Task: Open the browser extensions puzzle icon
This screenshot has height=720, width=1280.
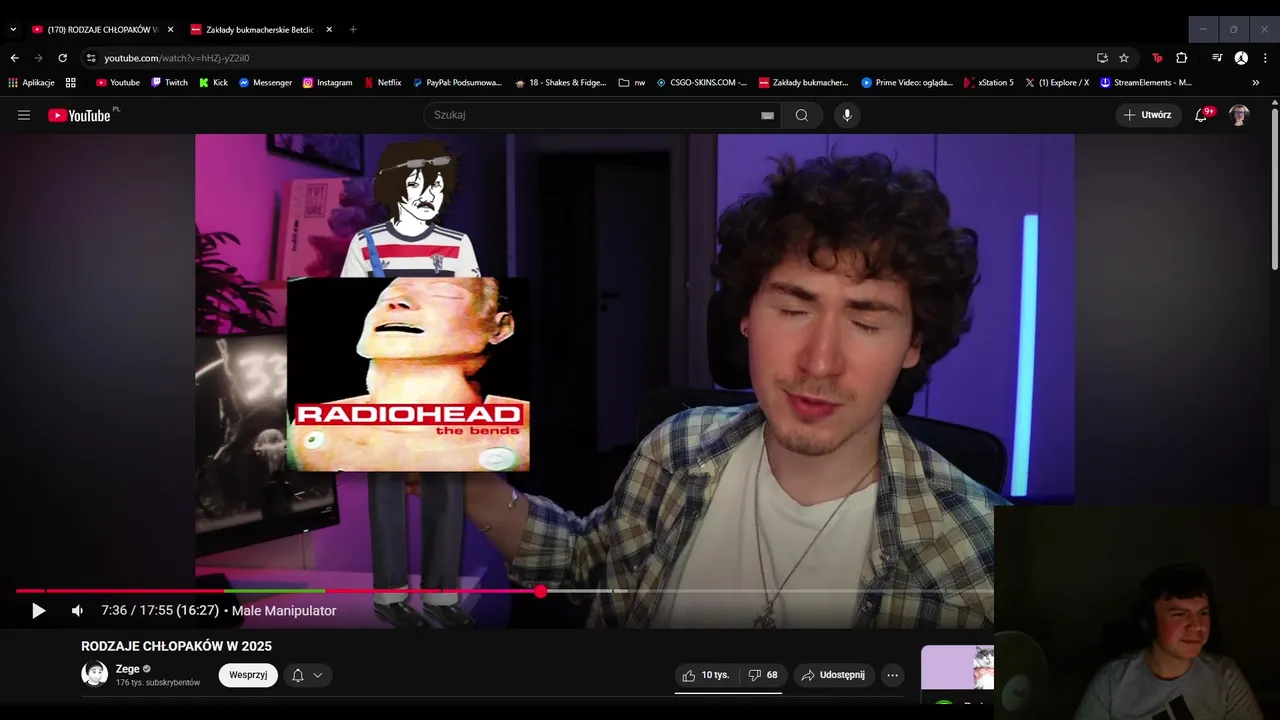Action: click(1181, 58)
